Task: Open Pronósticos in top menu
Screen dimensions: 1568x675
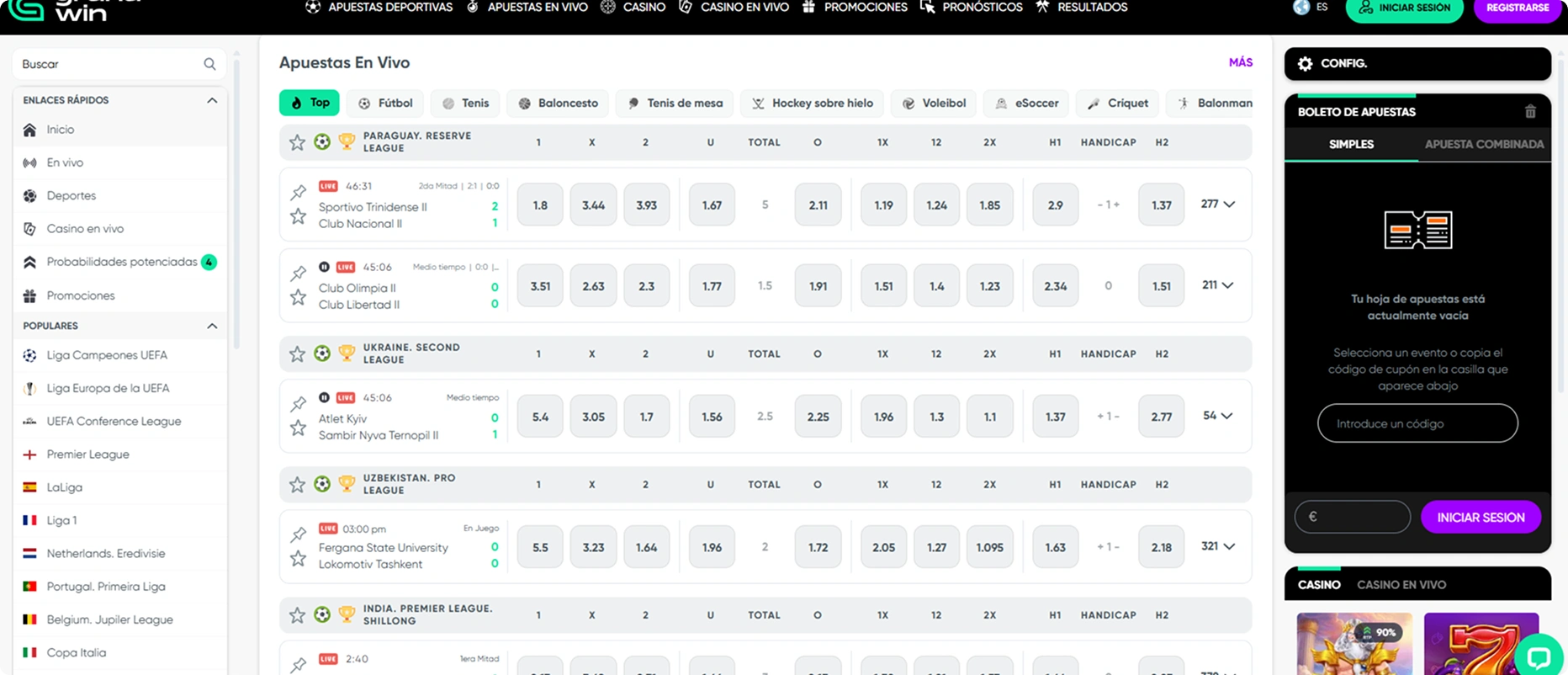Action: (972, 7)
